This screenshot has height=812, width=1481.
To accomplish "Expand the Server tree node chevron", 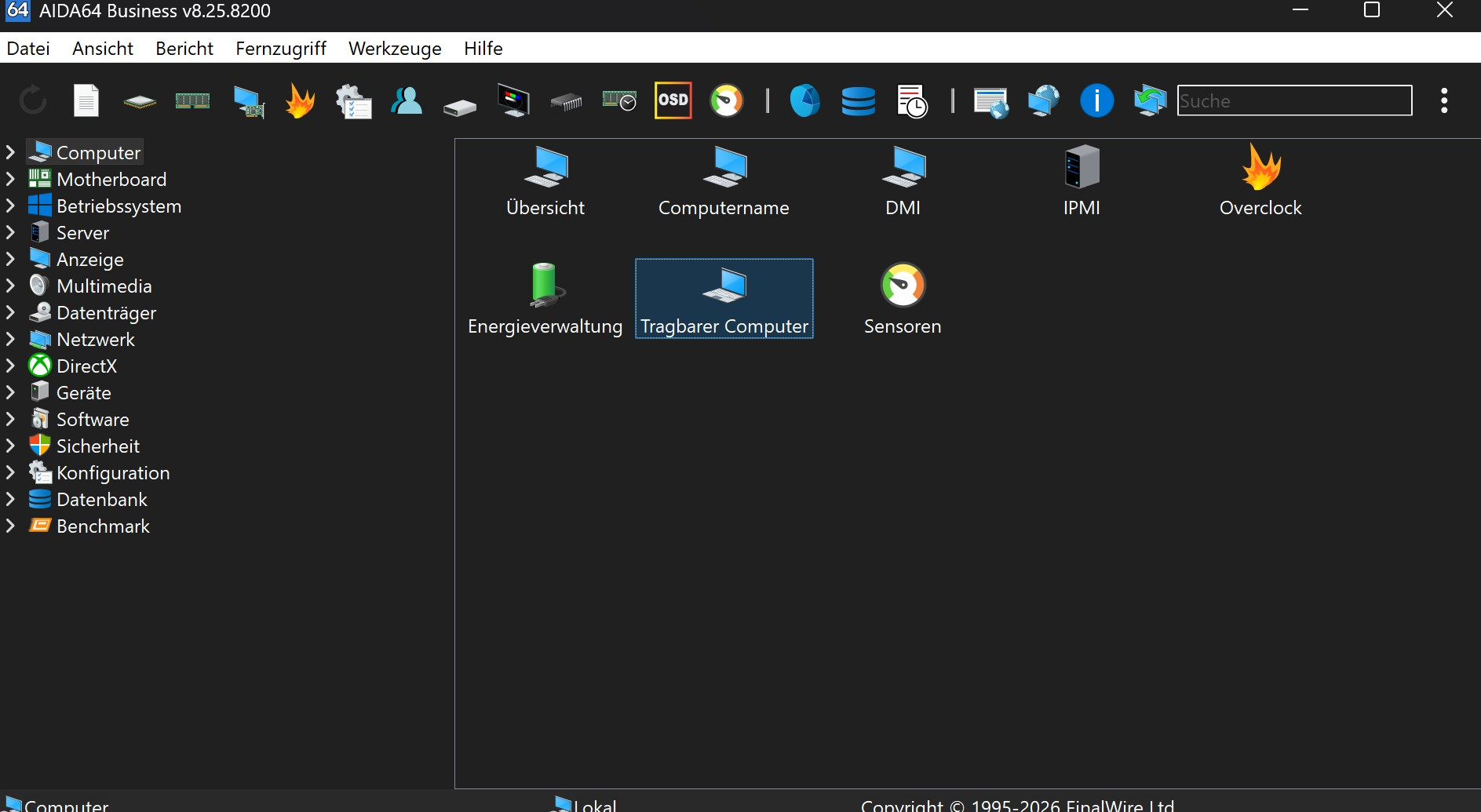I will [10, 232].
